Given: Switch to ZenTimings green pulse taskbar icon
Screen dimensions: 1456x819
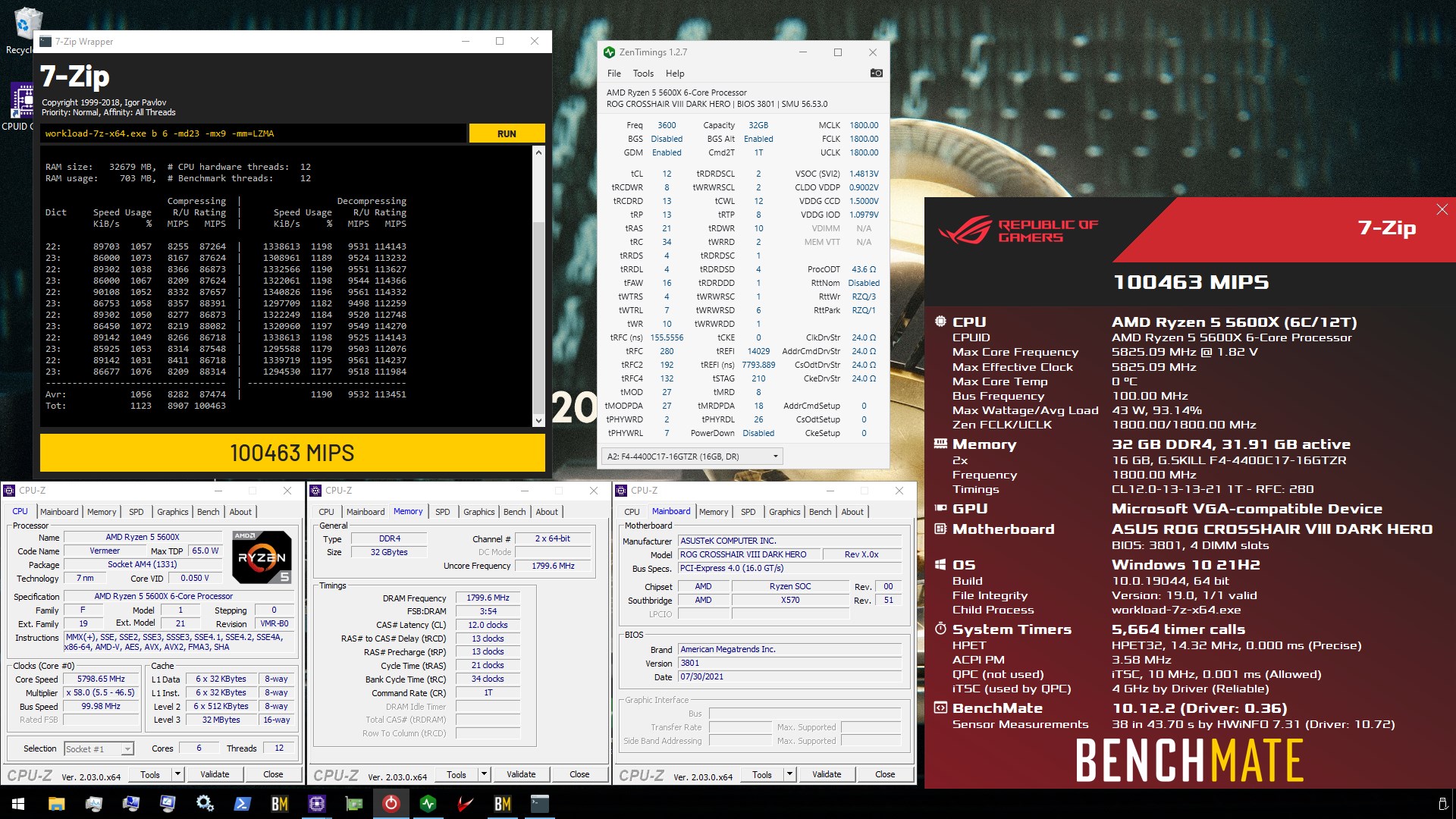Looking at the screenshot, I should [428, 804].
